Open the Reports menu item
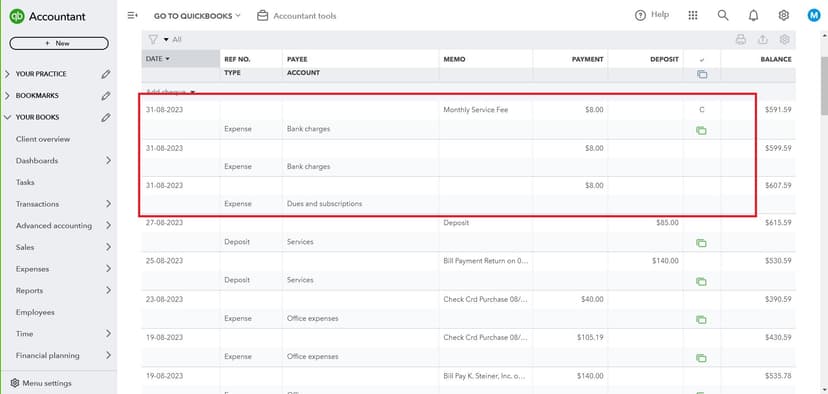 point(30,290)
